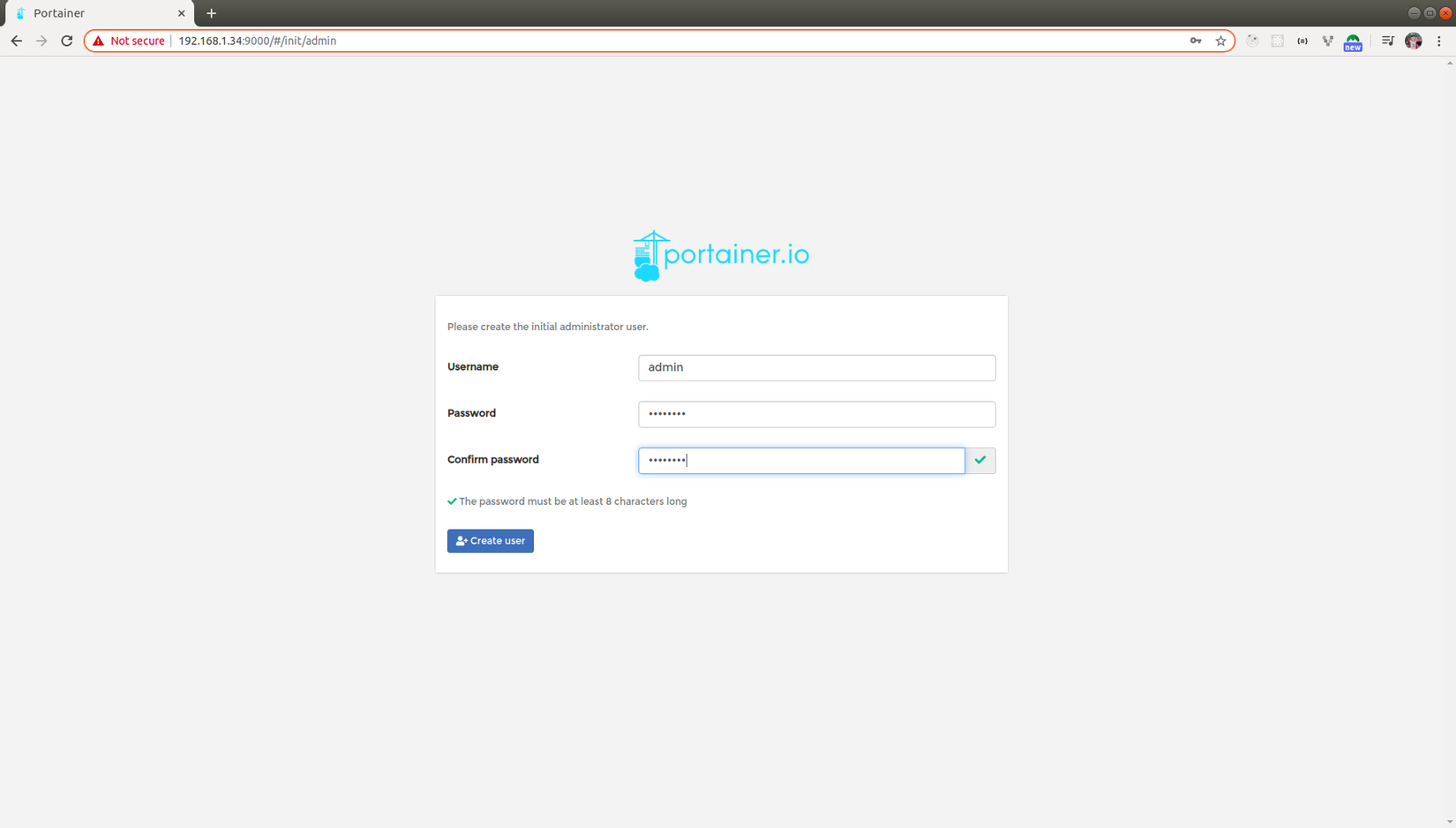1456x828 pixels.
Task: Open the green extension with 'new' badge
Action: coord(1353,42)
